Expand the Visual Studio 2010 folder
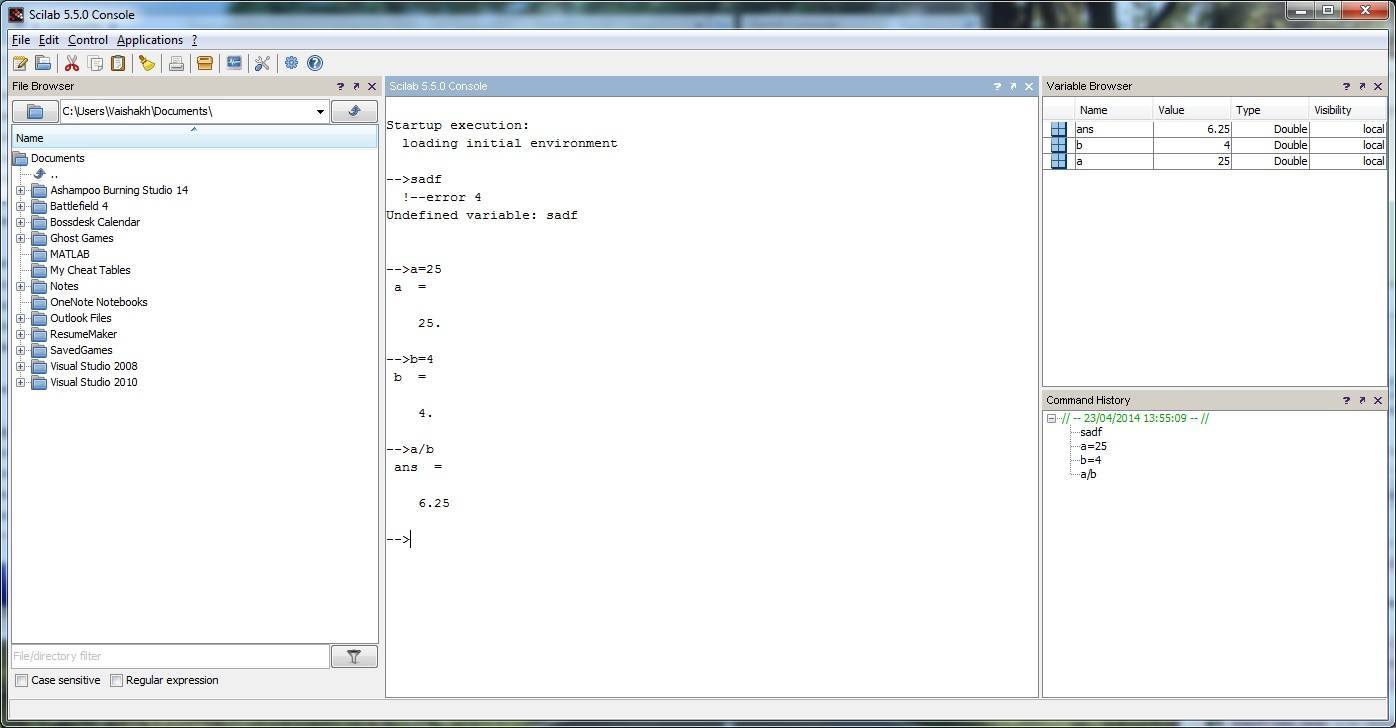1396x728 pixels. point(20,382)
